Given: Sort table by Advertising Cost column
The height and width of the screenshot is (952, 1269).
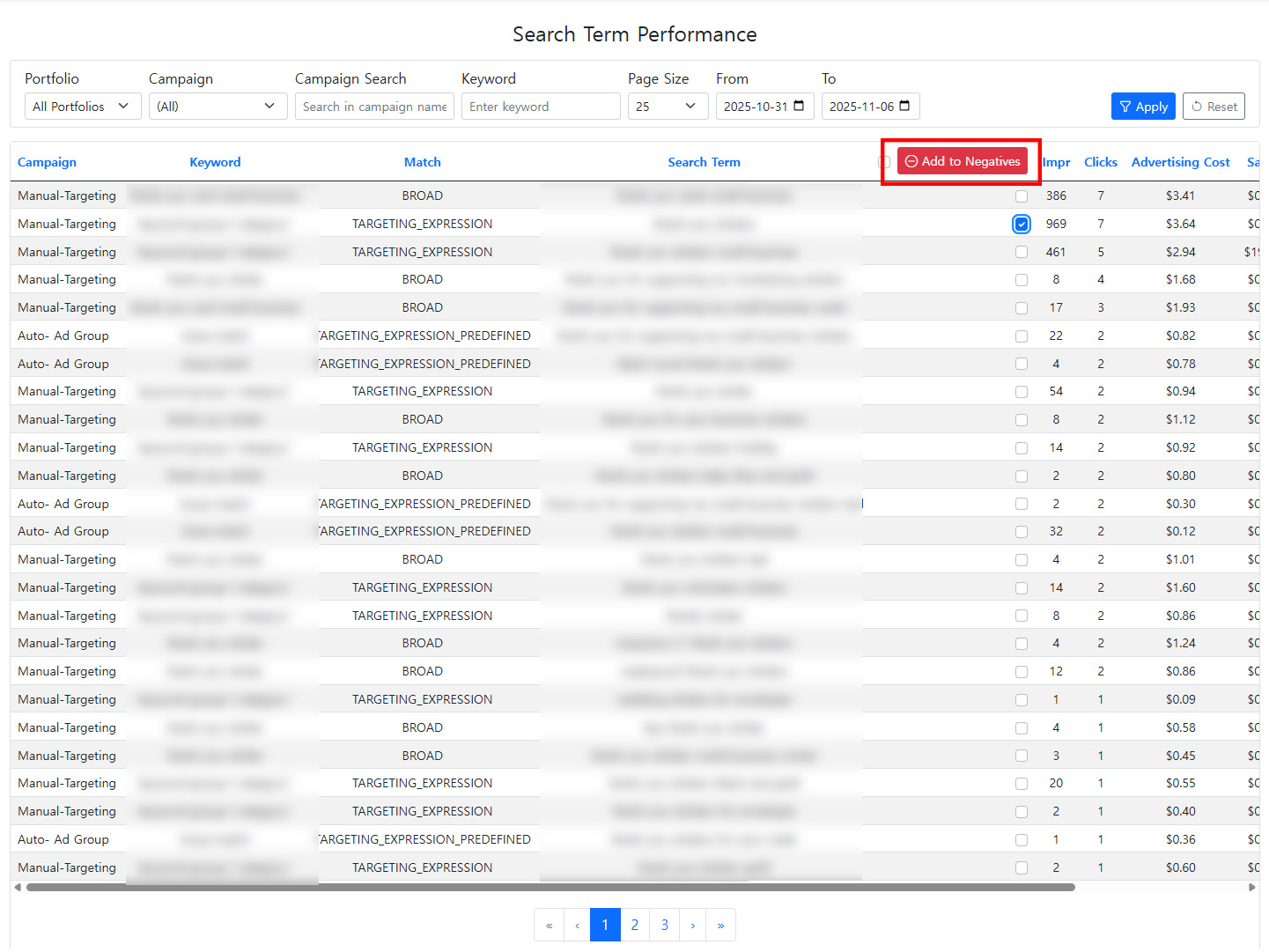Looking at the screenshot, I should (x=1180, y=162).
